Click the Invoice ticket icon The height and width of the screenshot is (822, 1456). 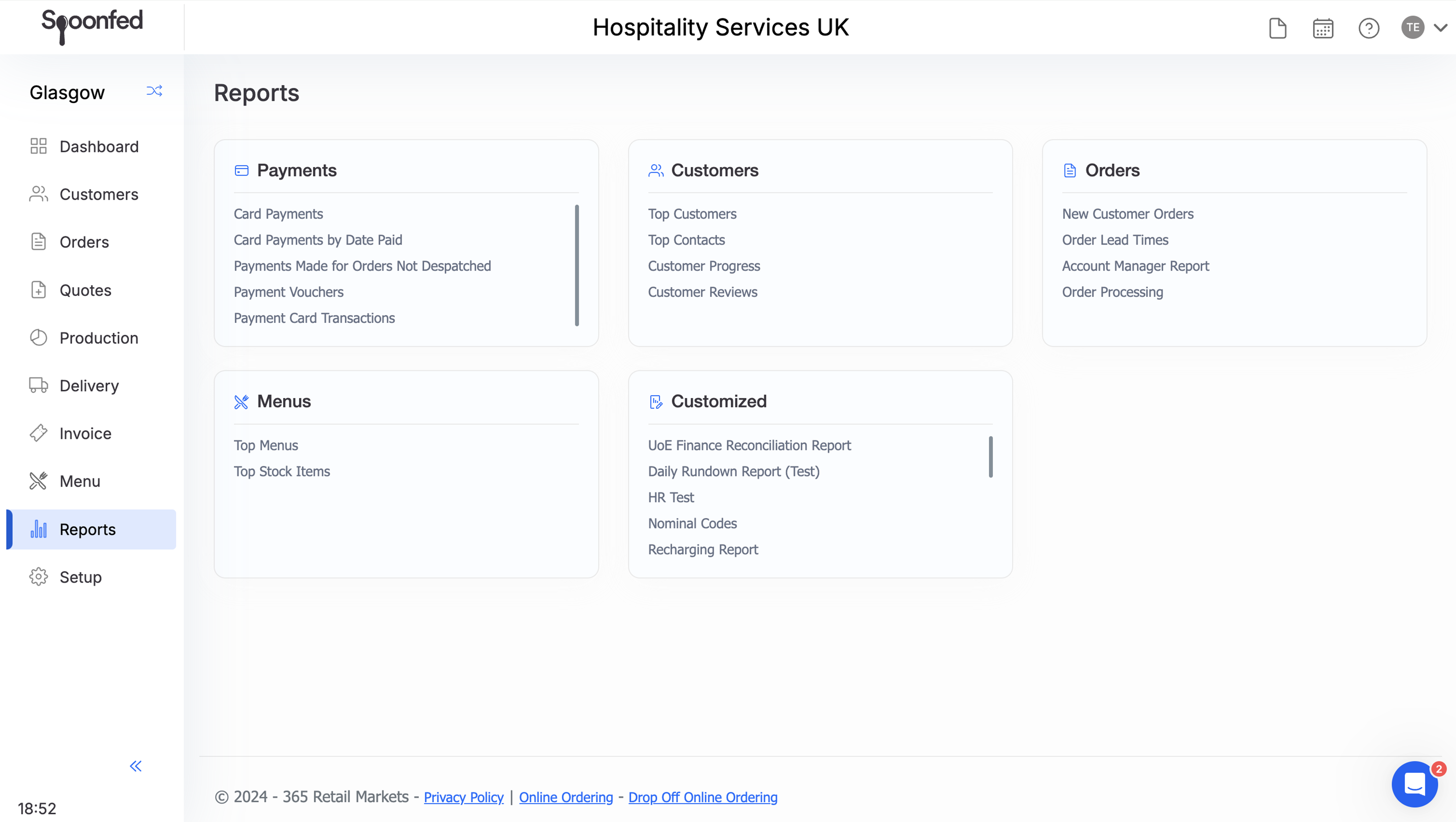coord(39,433)
